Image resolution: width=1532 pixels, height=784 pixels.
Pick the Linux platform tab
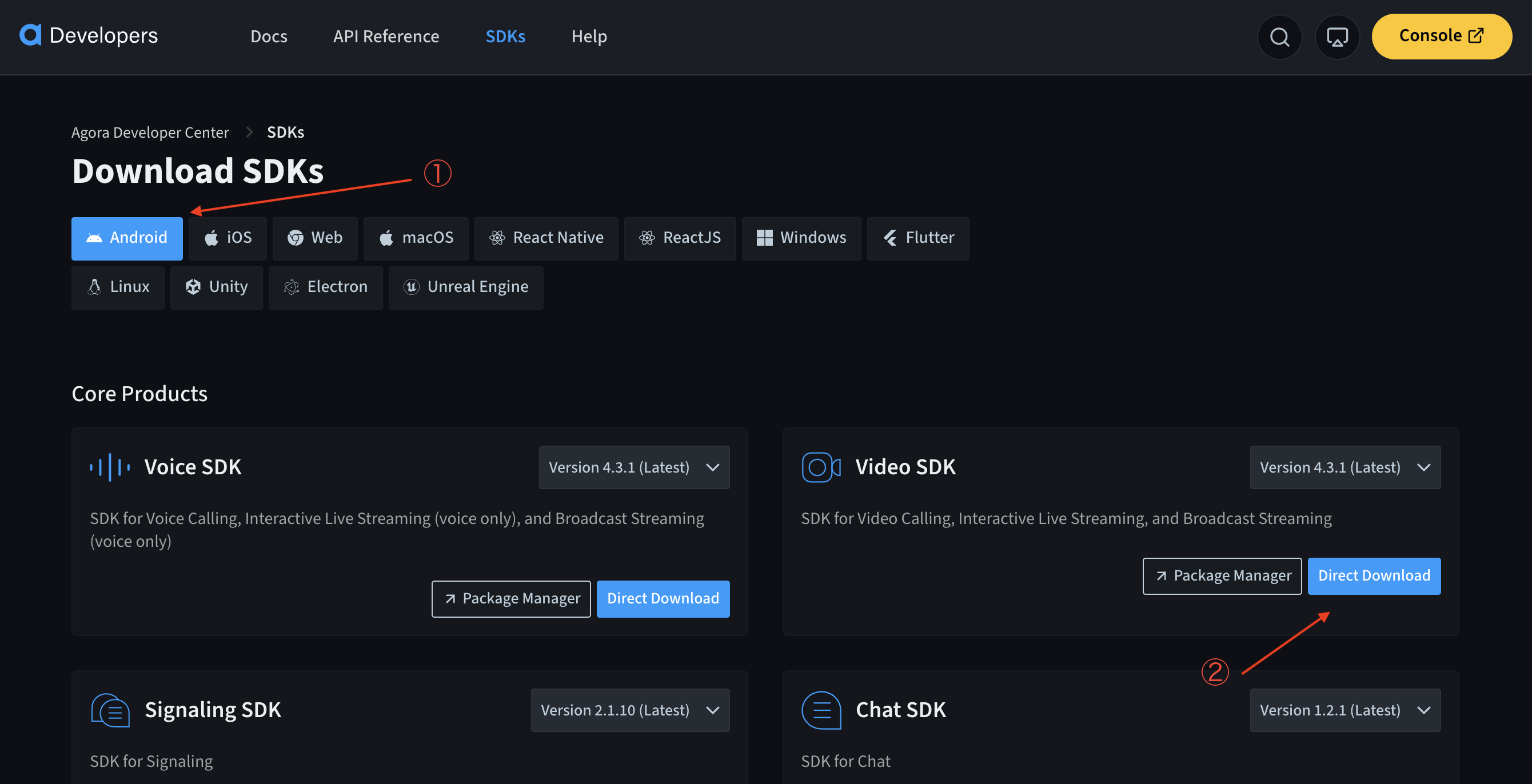point(118,287)
